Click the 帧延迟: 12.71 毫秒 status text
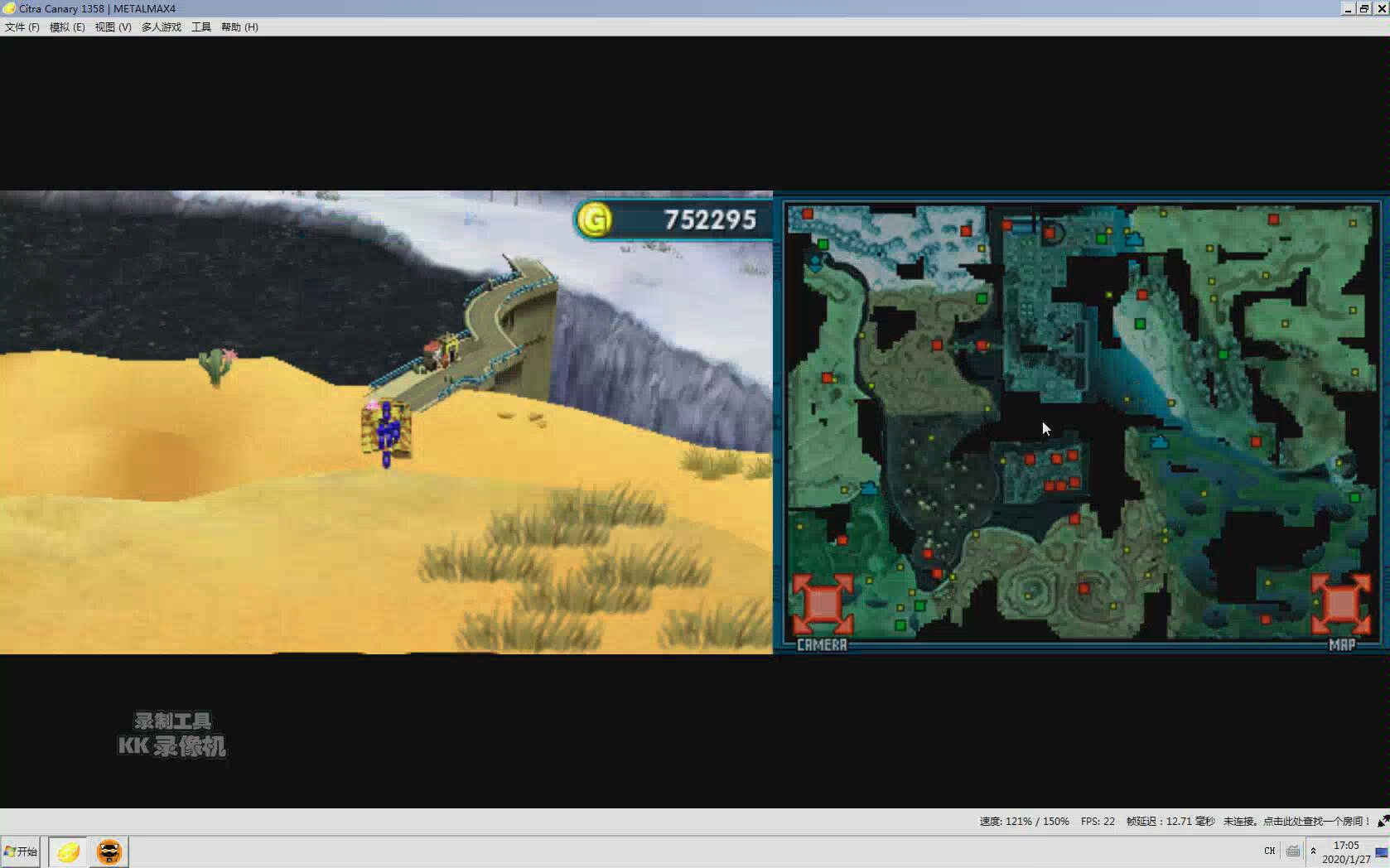This screenshot has width=1390, height=868. [1170, 822]
